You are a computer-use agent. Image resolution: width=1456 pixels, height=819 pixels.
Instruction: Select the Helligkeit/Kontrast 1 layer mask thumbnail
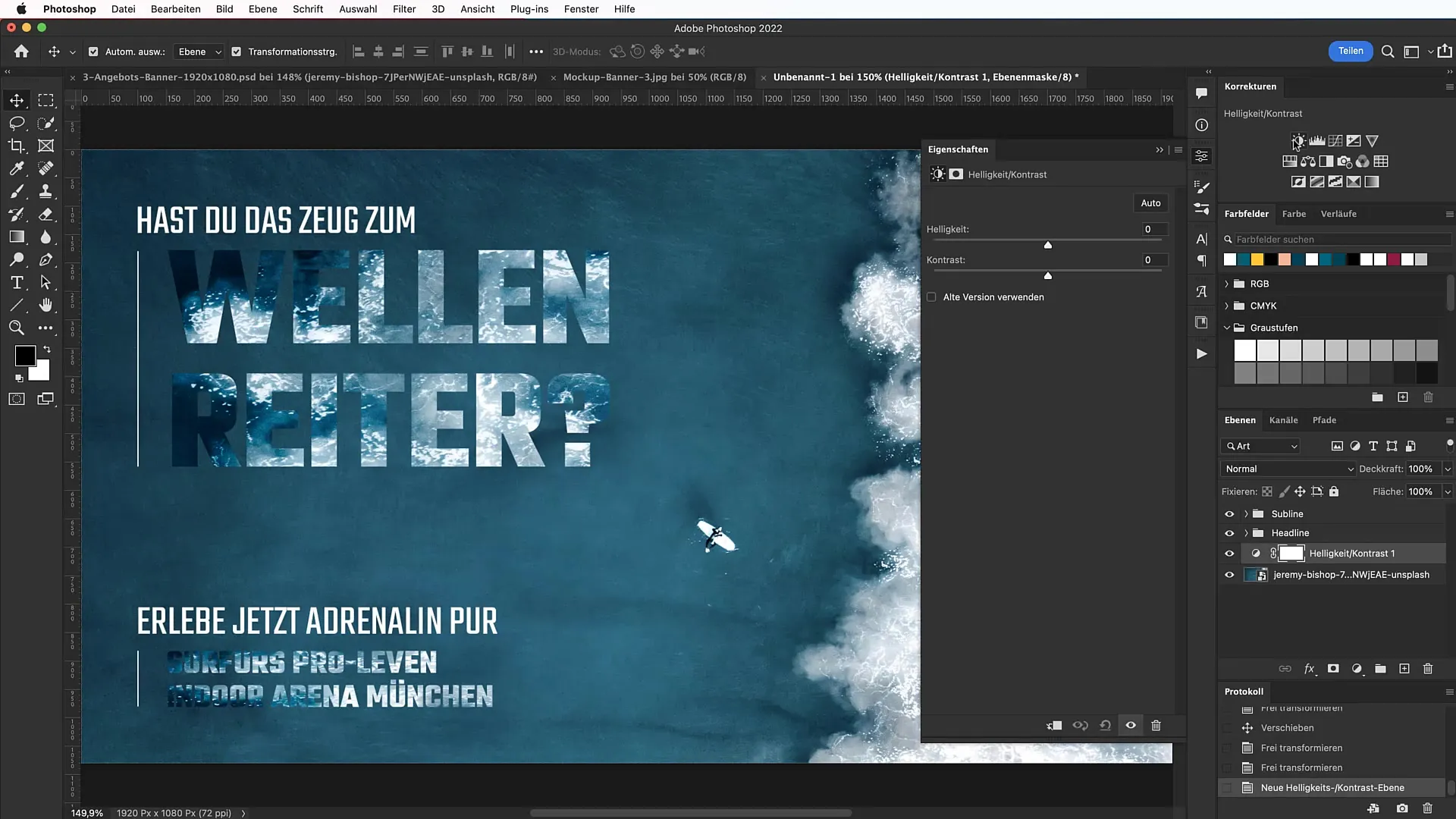point(1291,554)
